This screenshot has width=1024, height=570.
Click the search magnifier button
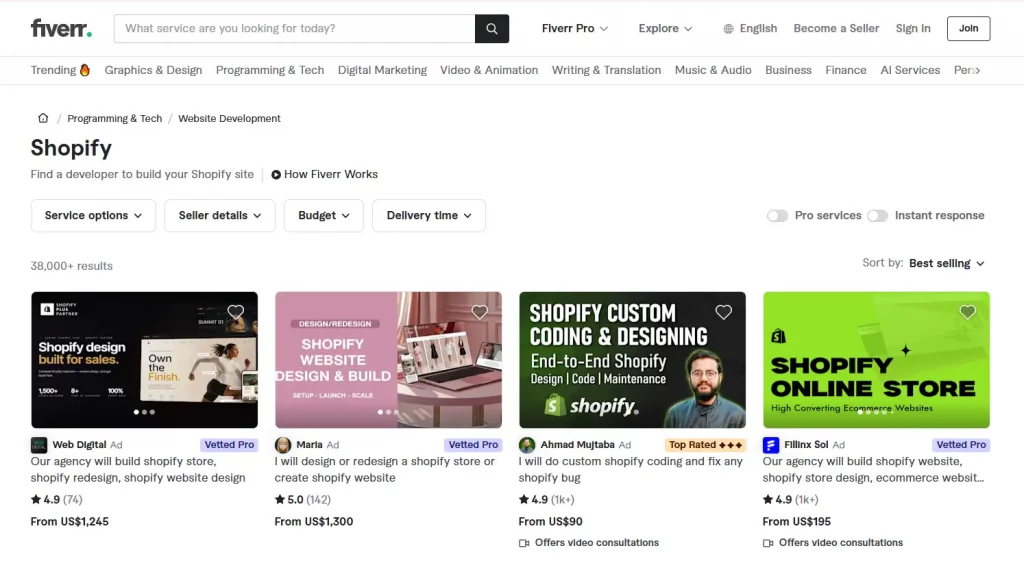(492, 29)
